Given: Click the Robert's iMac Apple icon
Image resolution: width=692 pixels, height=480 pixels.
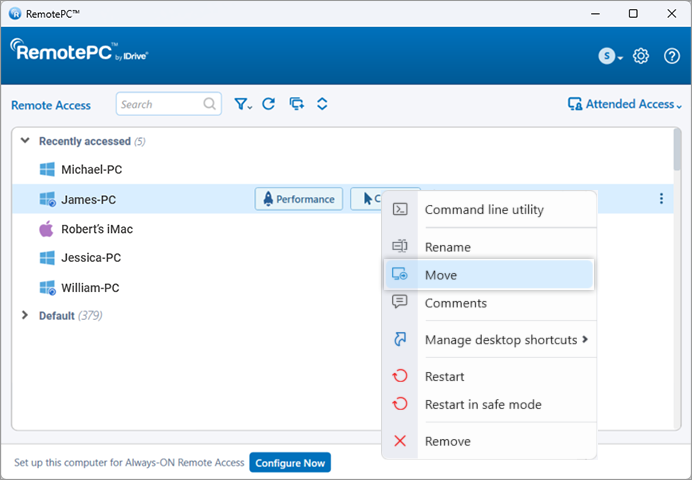Looking at the screenshot, I should point(46,229).
